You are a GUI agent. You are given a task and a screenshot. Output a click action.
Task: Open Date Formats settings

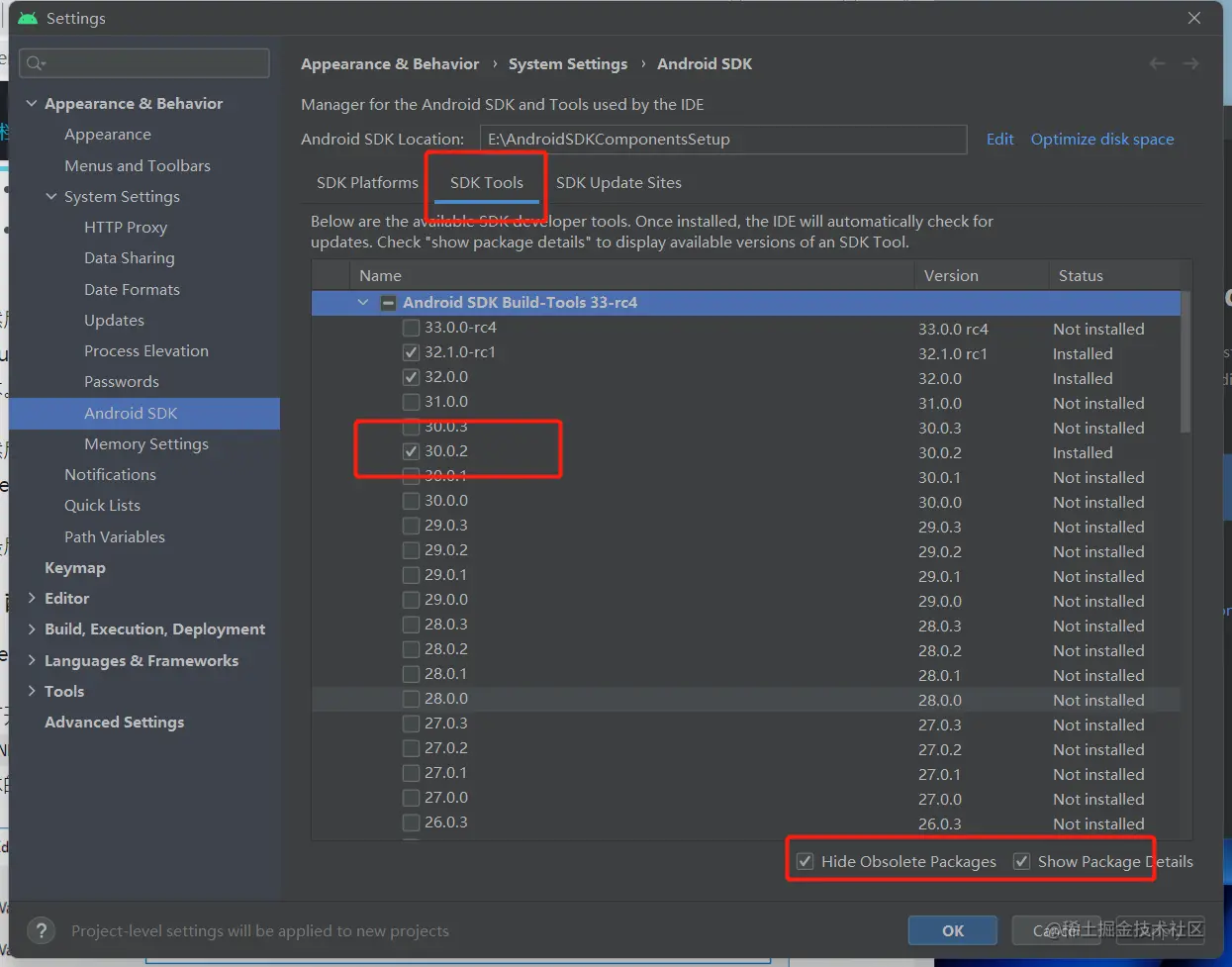[x=132, y=289]
